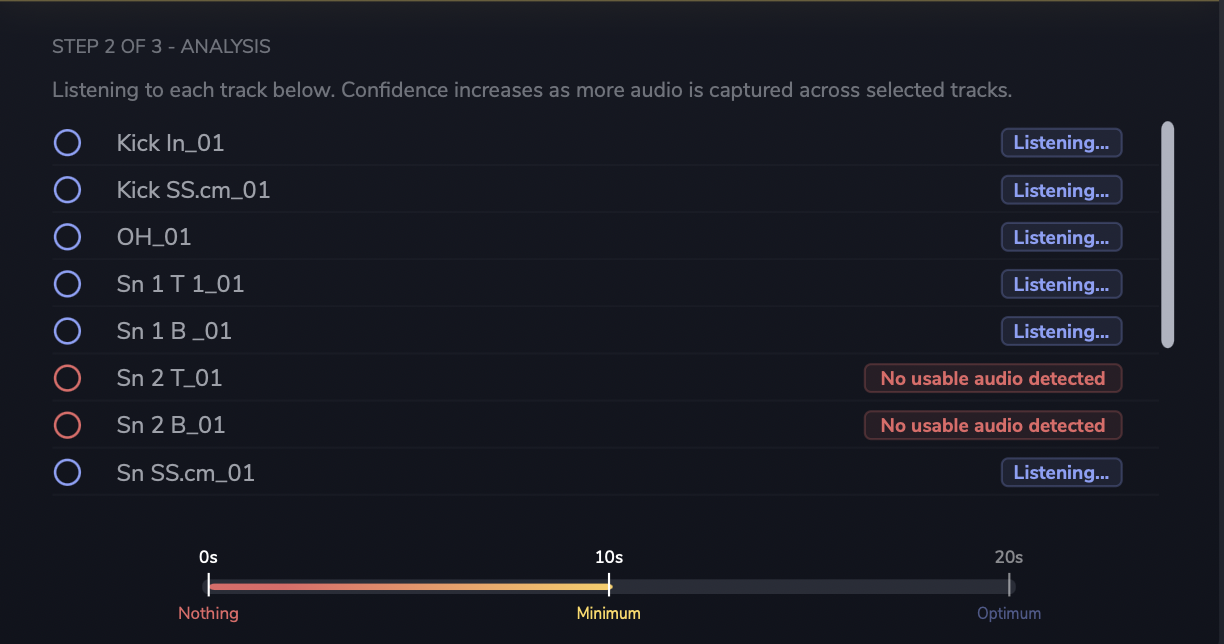Viewport: 1224px width, 644px height.
Task: Click the Kick SS.cm_01 track name
Action: click(x=193, y=190)
